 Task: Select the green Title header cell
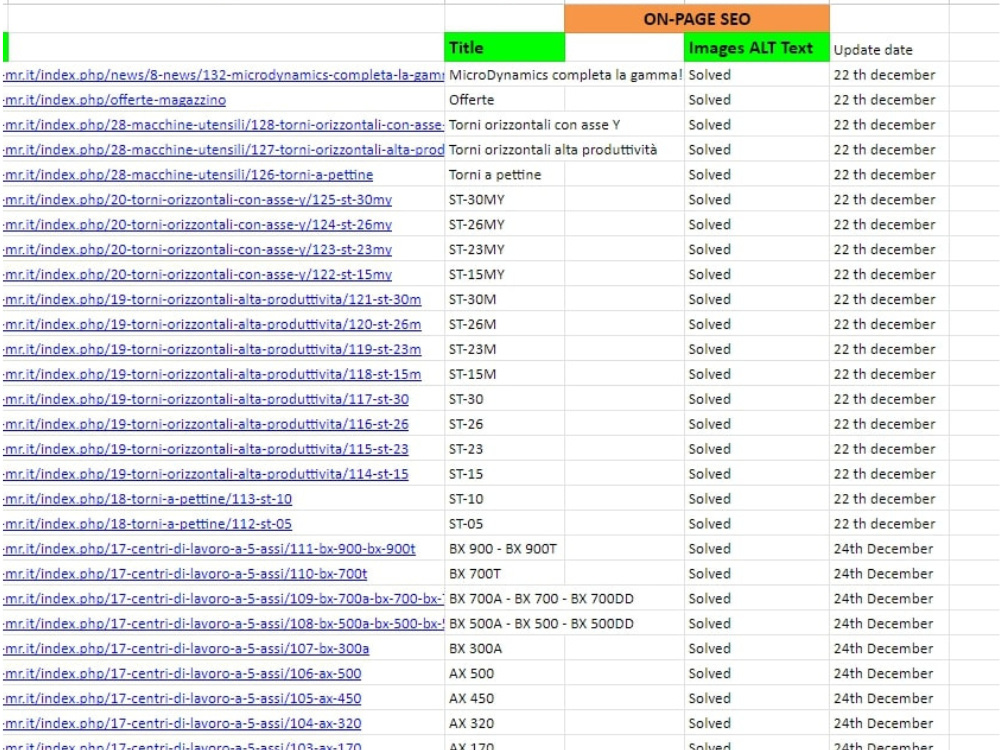coord(504,48)
